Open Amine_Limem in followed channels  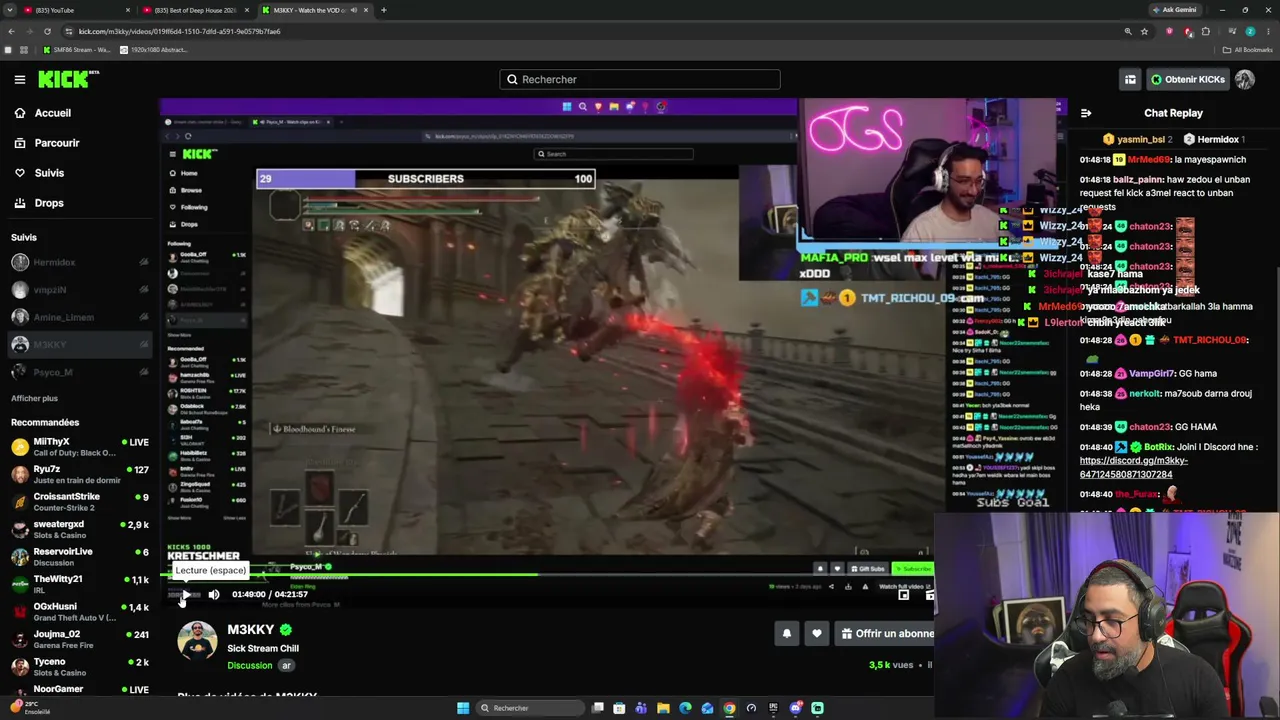80,317
